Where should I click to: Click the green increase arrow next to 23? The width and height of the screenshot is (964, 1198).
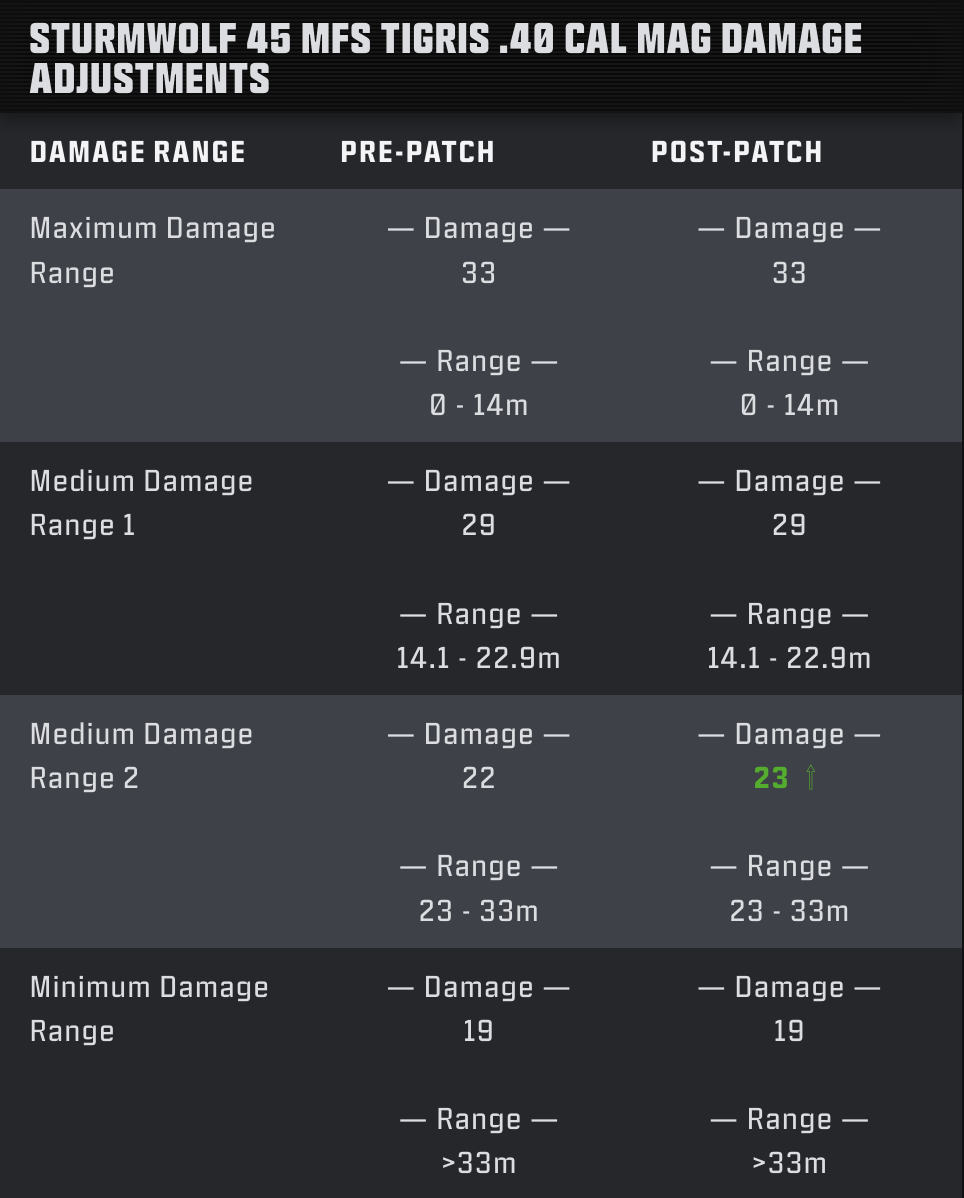coord(811,778)
